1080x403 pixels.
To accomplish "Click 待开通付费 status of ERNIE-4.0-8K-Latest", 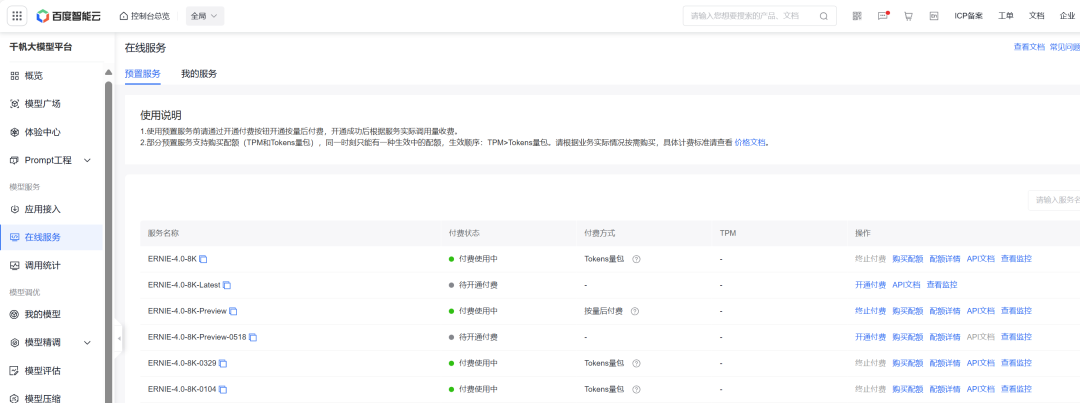I will (x=473, y=285).
